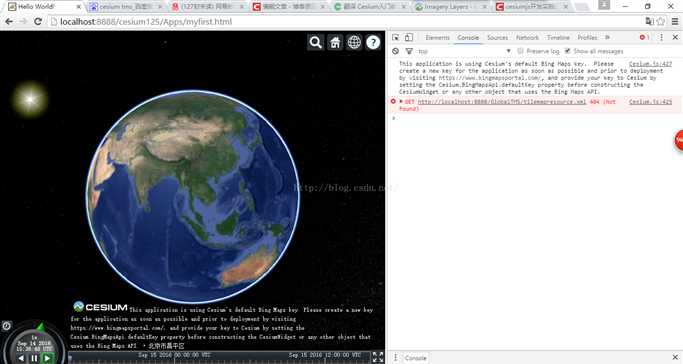The image size is (683, 364).
Task: Click the Cesium home view button
Action: coord(335,42)
